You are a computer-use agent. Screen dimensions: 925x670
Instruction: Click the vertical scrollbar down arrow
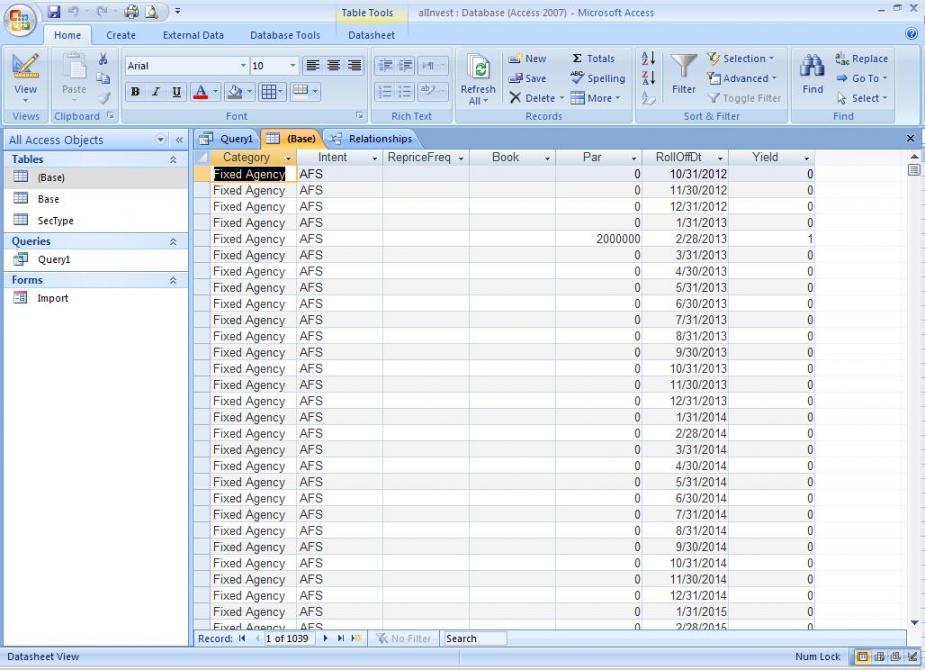point(914,623)
